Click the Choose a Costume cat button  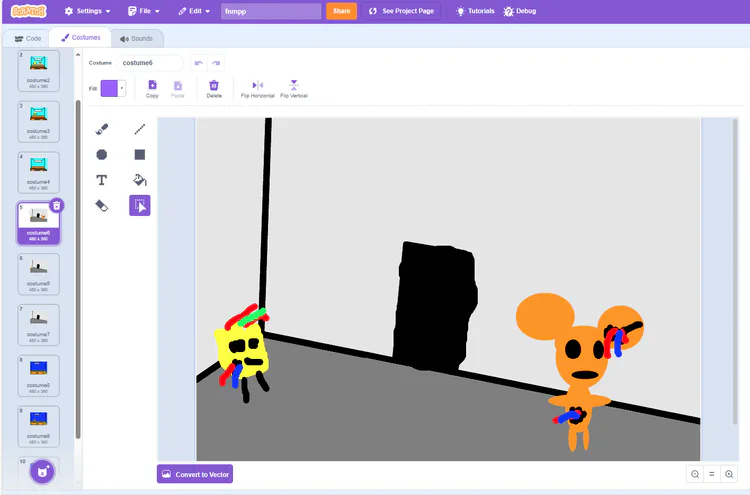point(42,472)
